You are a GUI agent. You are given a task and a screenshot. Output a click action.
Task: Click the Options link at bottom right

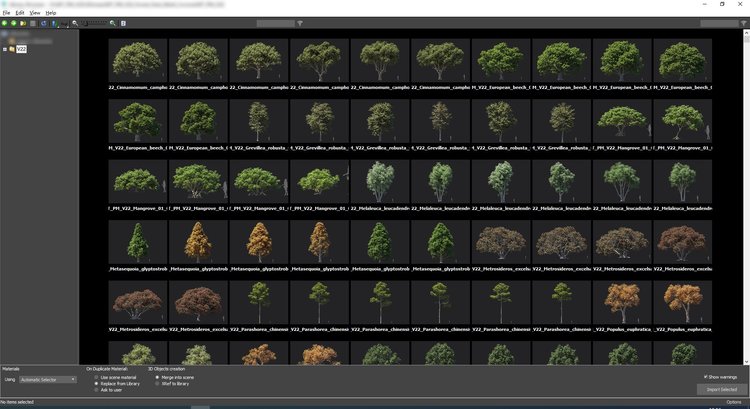(734, 402)
